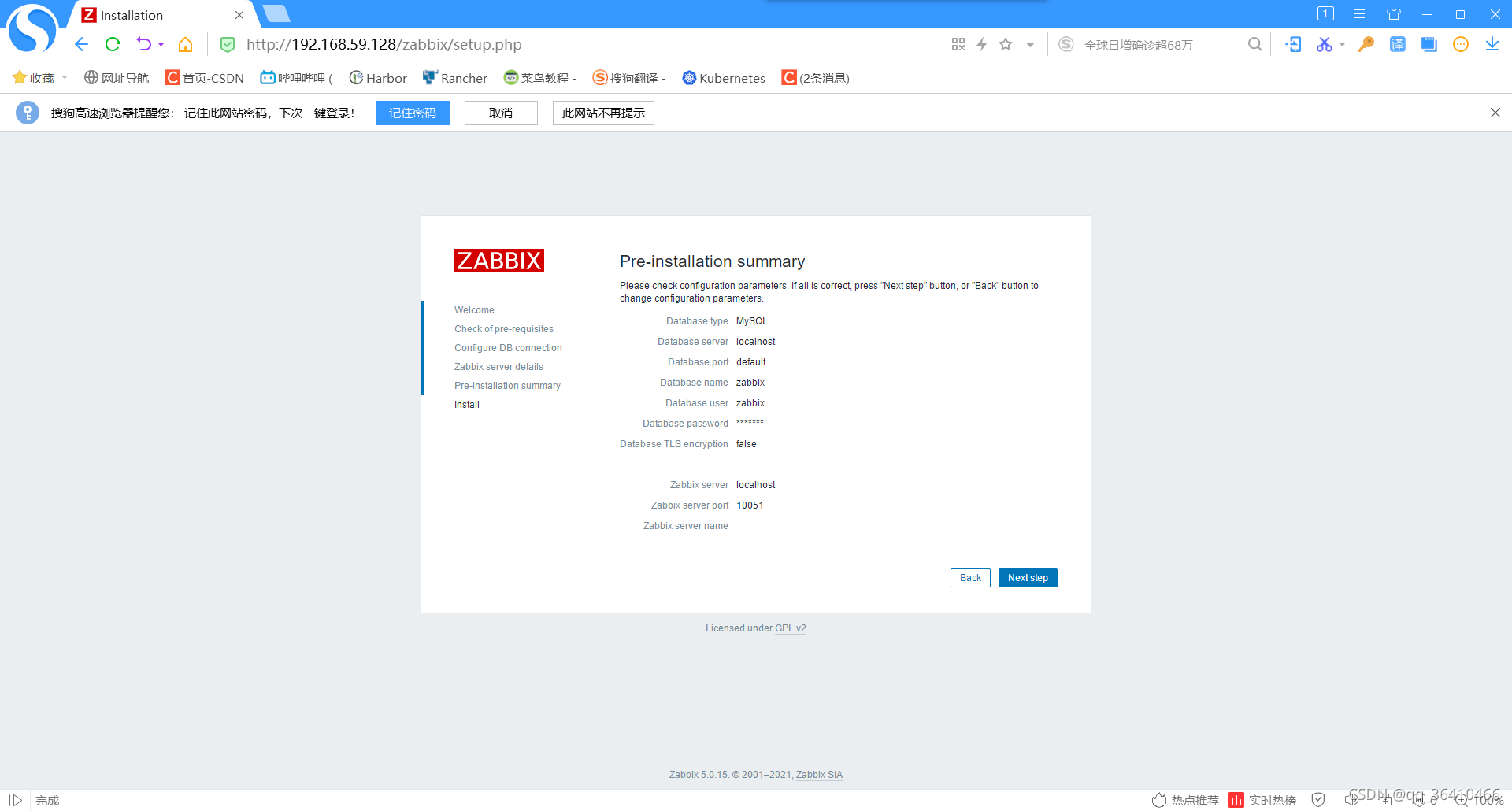The height and width of the screenshot is (811, 1512).
Task: Click the 10051 server port value
Action: (x=750, y=505)
